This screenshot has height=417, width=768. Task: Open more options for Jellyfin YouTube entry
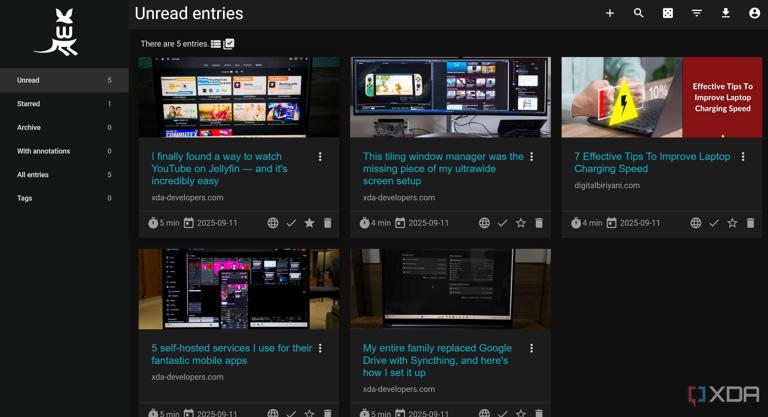coord(320,156)
